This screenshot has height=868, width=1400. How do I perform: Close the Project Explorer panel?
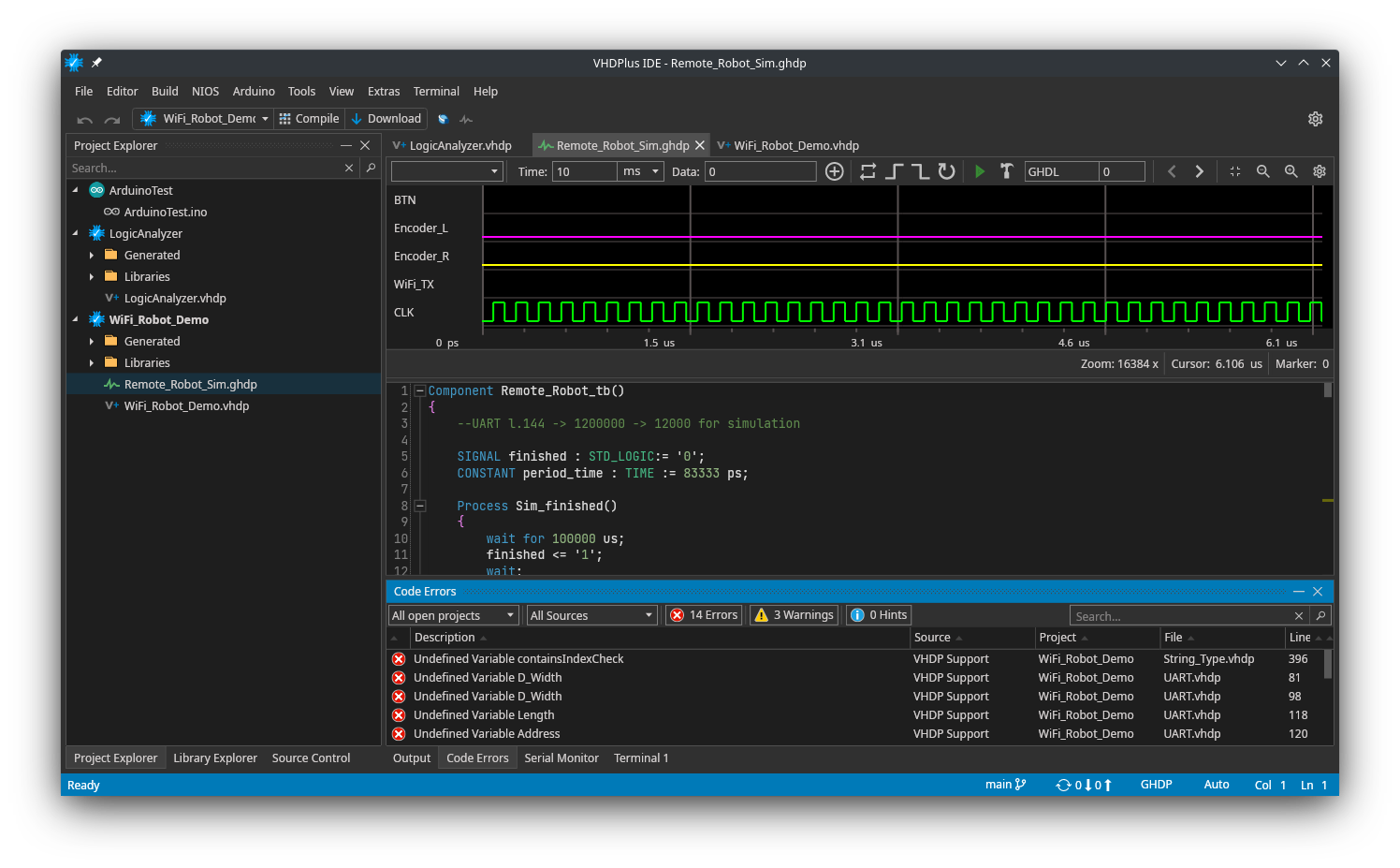click(365, 145)
